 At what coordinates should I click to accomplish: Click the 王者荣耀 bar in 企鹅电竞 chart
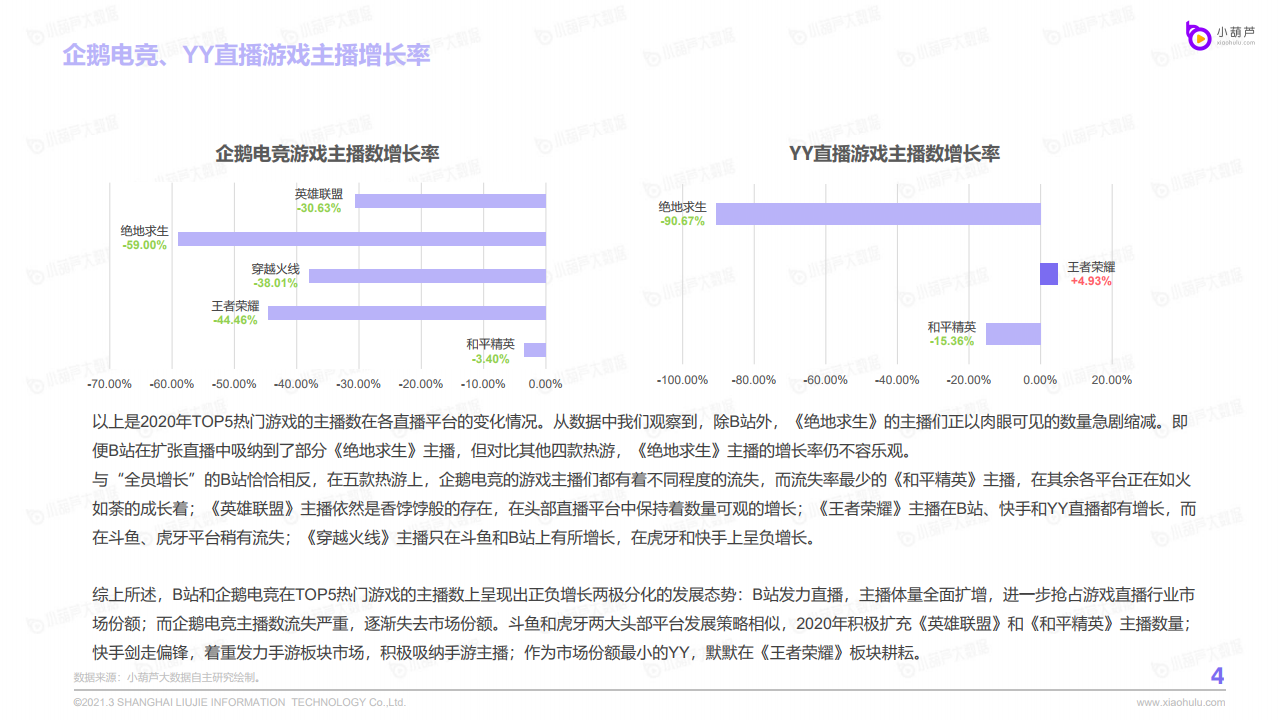tap(407, 313)
